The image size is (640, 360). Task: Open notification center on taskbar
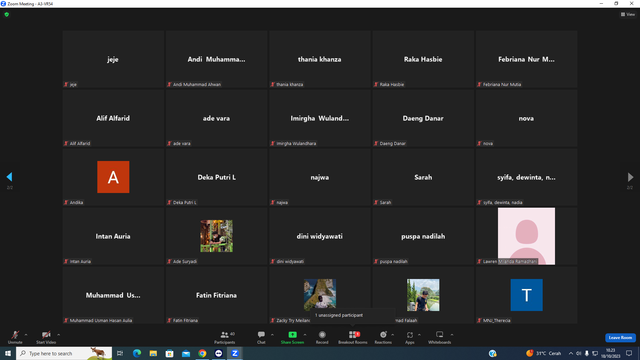629,353
